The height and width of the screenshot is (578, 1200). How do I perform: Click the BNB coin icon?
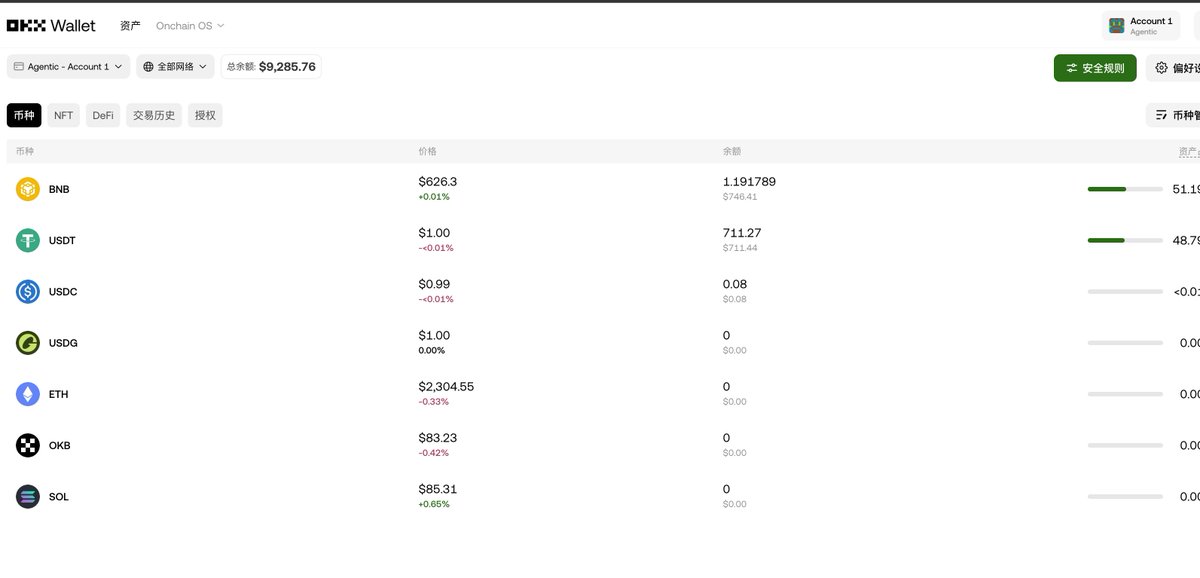coord(28,189)
